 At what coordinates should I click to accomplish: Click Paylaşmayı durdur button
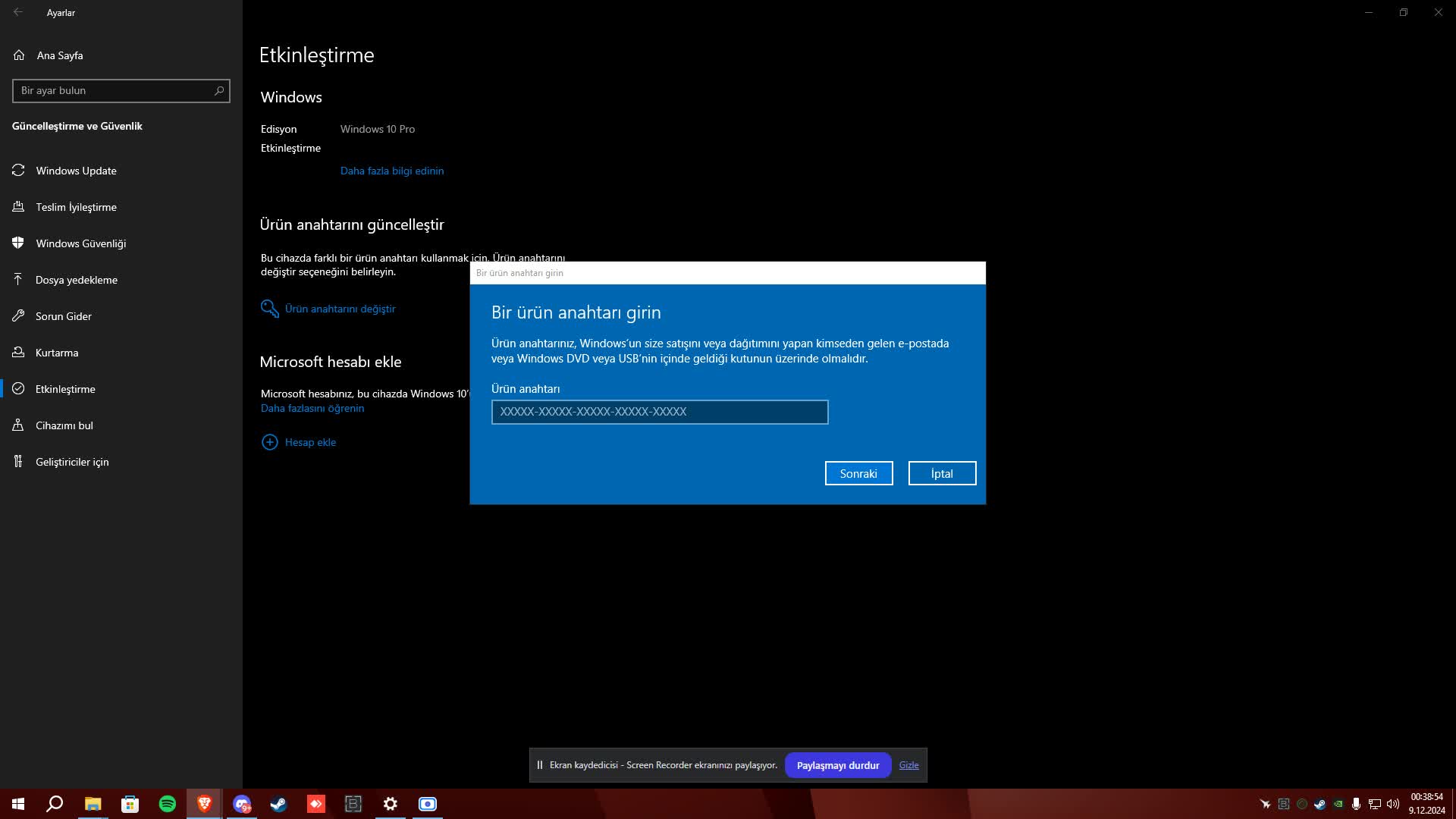837,765
